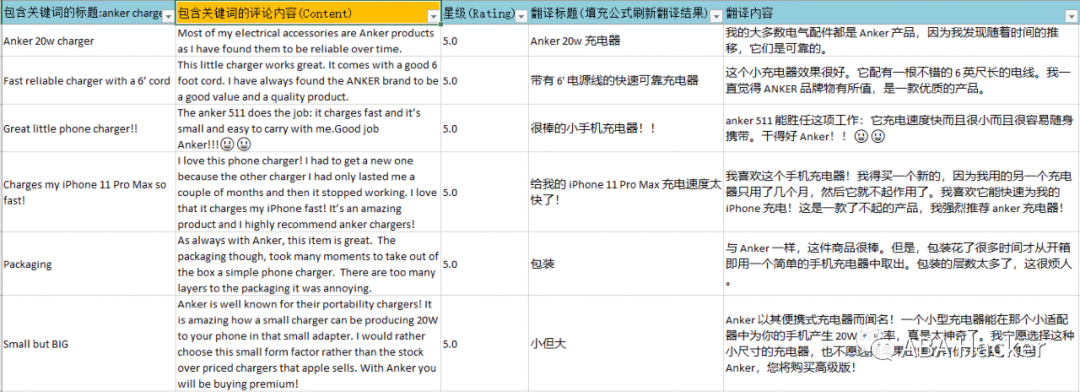This screenshot has width=1080, height=392.
Task: Select the translation starting '我的大多数电气配件都是 Anker 产品'
Action: click(x=901, y=41)
